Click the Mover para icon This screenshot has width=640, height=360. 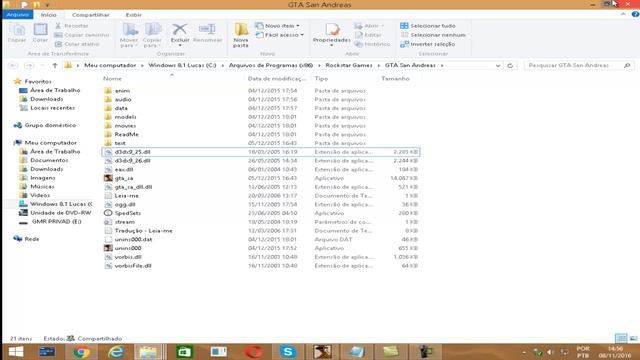point(129,30)
